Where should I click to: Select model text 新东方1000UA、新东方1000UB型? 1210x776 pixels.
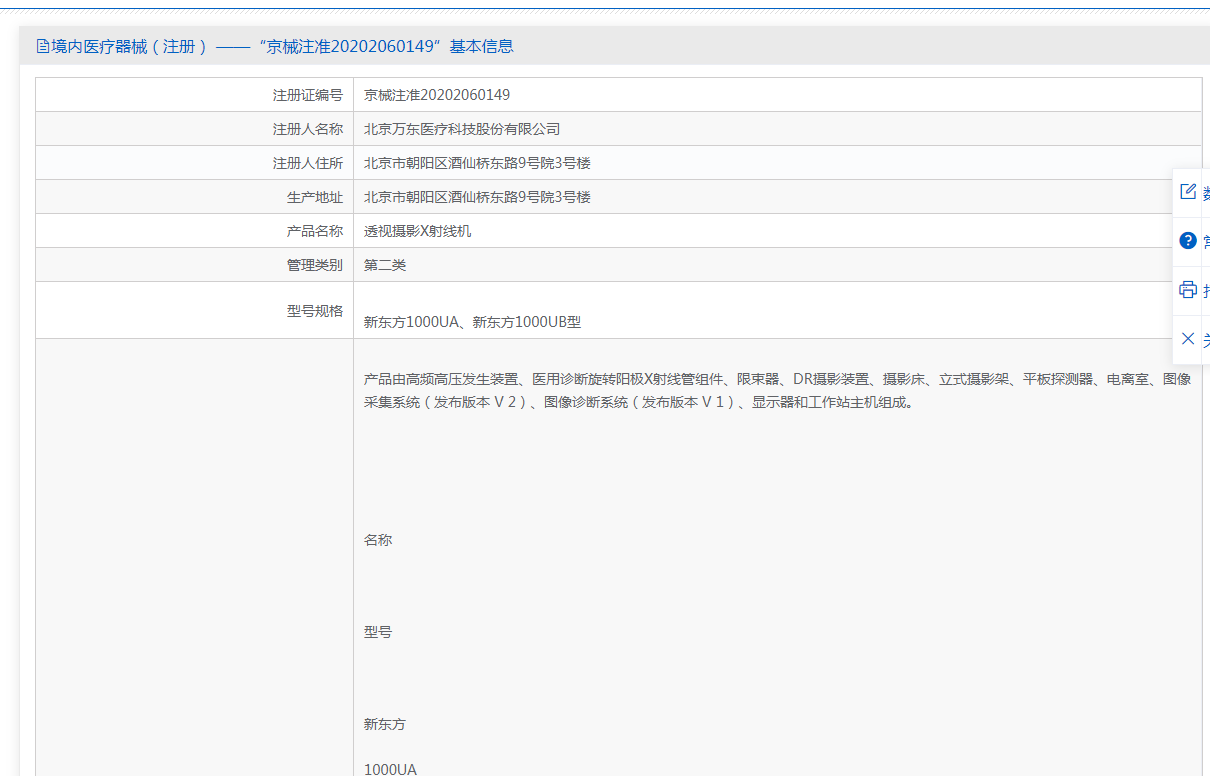point(472,322)
